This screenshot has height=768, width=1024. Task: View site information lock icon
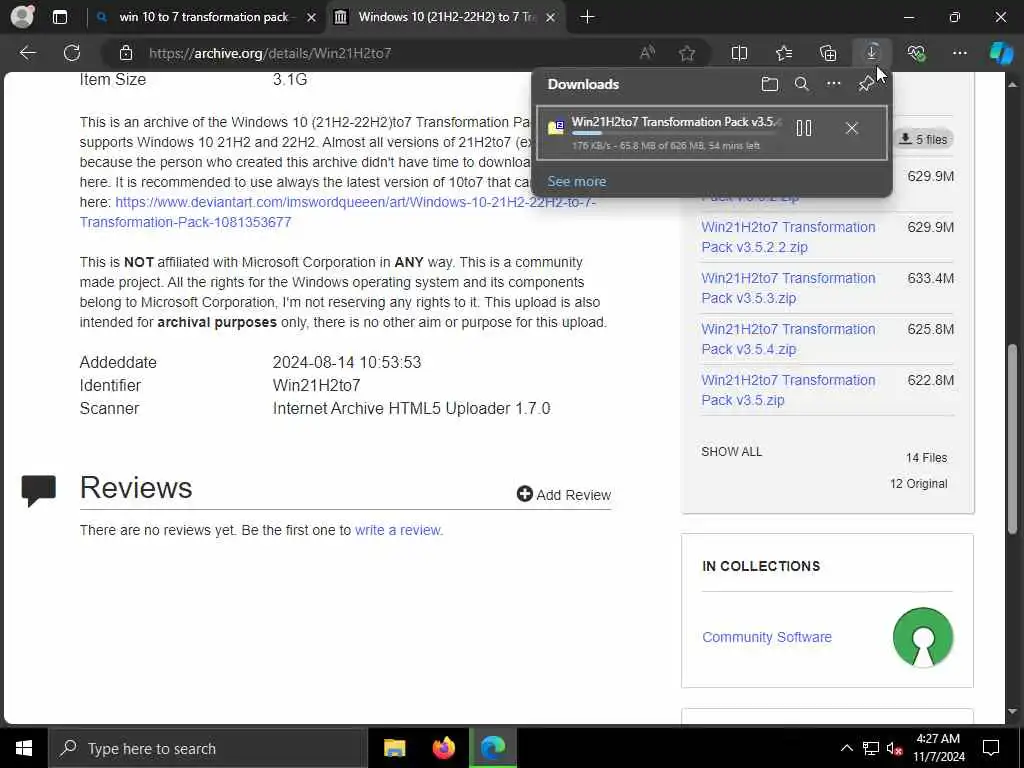[126, 53]
